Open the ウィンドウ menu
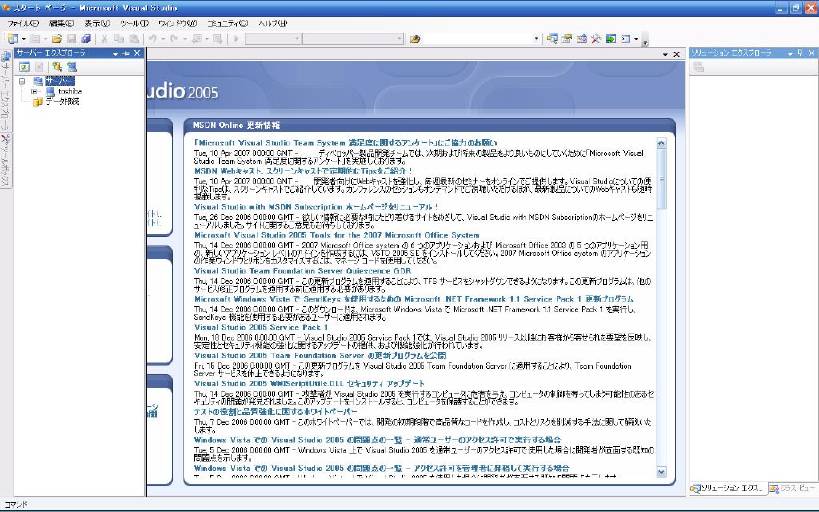Screen dimensions: 819x512 [178, 24]
